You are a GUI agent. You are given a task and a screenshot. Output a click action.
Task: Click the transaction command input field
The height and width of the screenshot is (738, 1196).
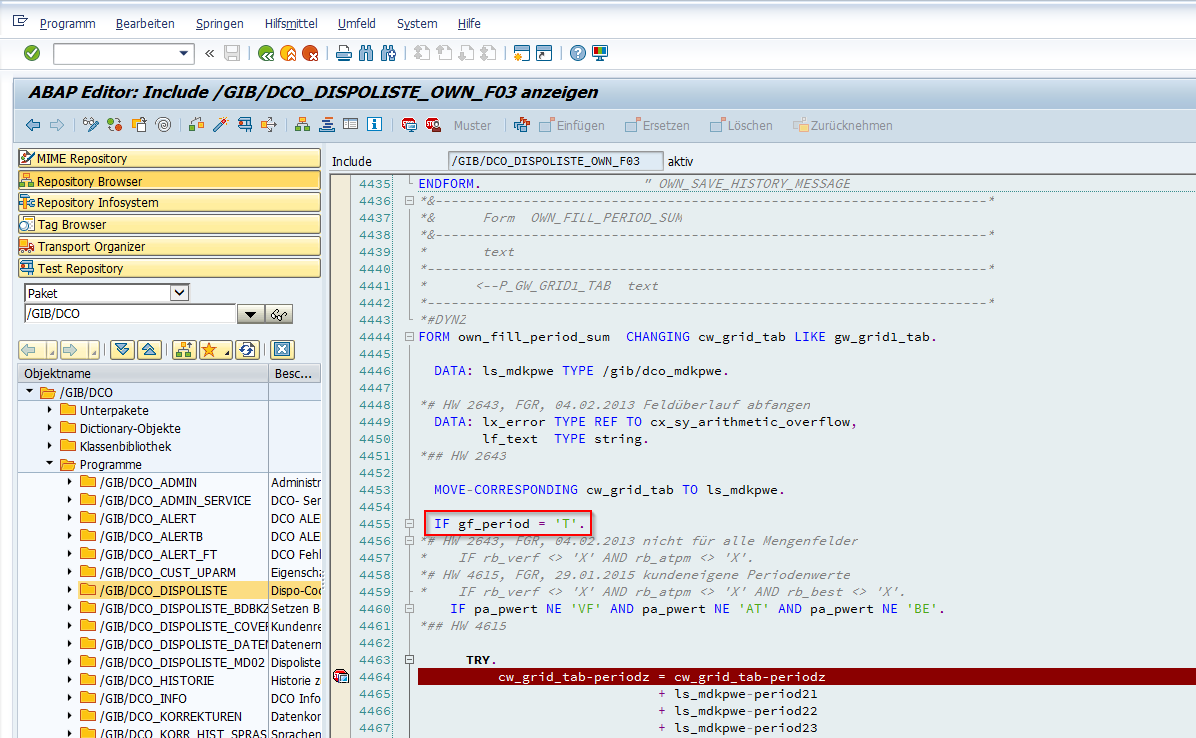pyautogui.click(x=115, y=53)
